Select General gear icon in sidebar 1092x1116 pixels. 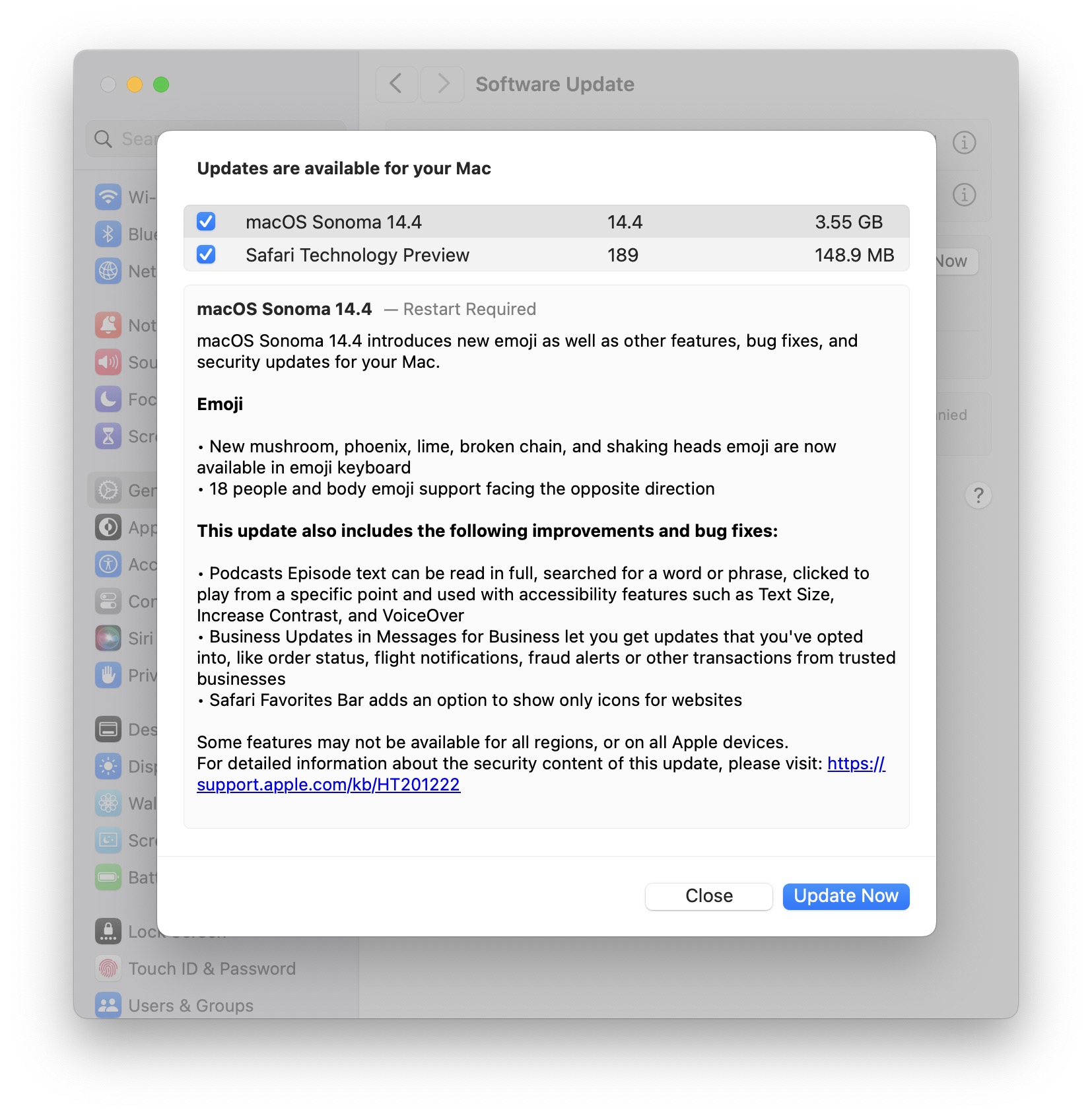point(108,490)
